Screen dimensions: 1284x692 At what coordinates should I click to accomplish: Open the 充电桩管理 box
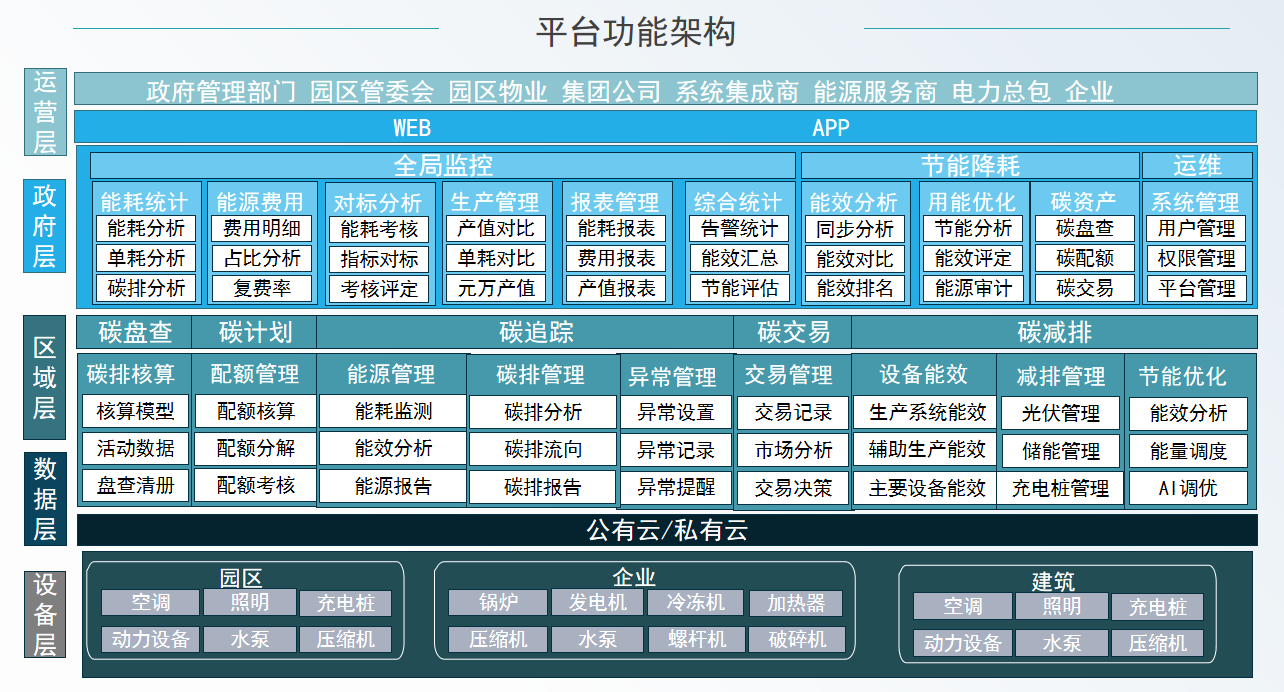pos(1060,488)
